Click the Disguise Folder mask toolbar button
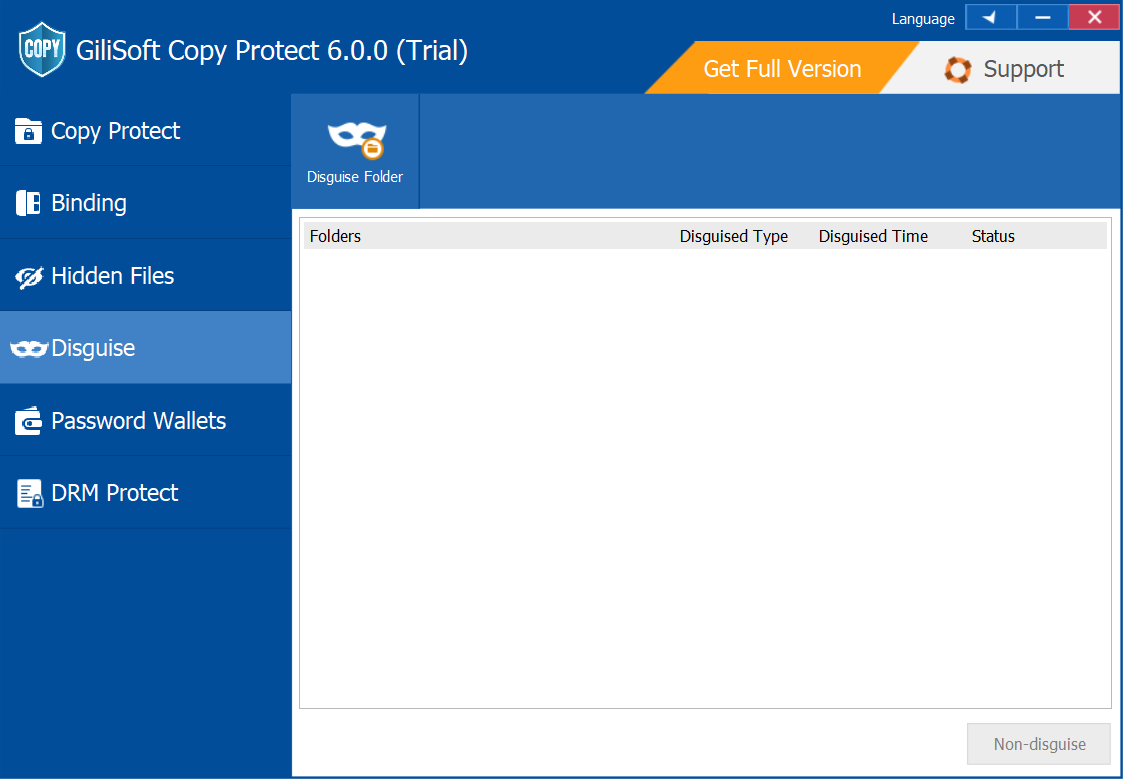The height and width of the screenshot is (779, 1123). pyautogui.click(x=355, y=152)
